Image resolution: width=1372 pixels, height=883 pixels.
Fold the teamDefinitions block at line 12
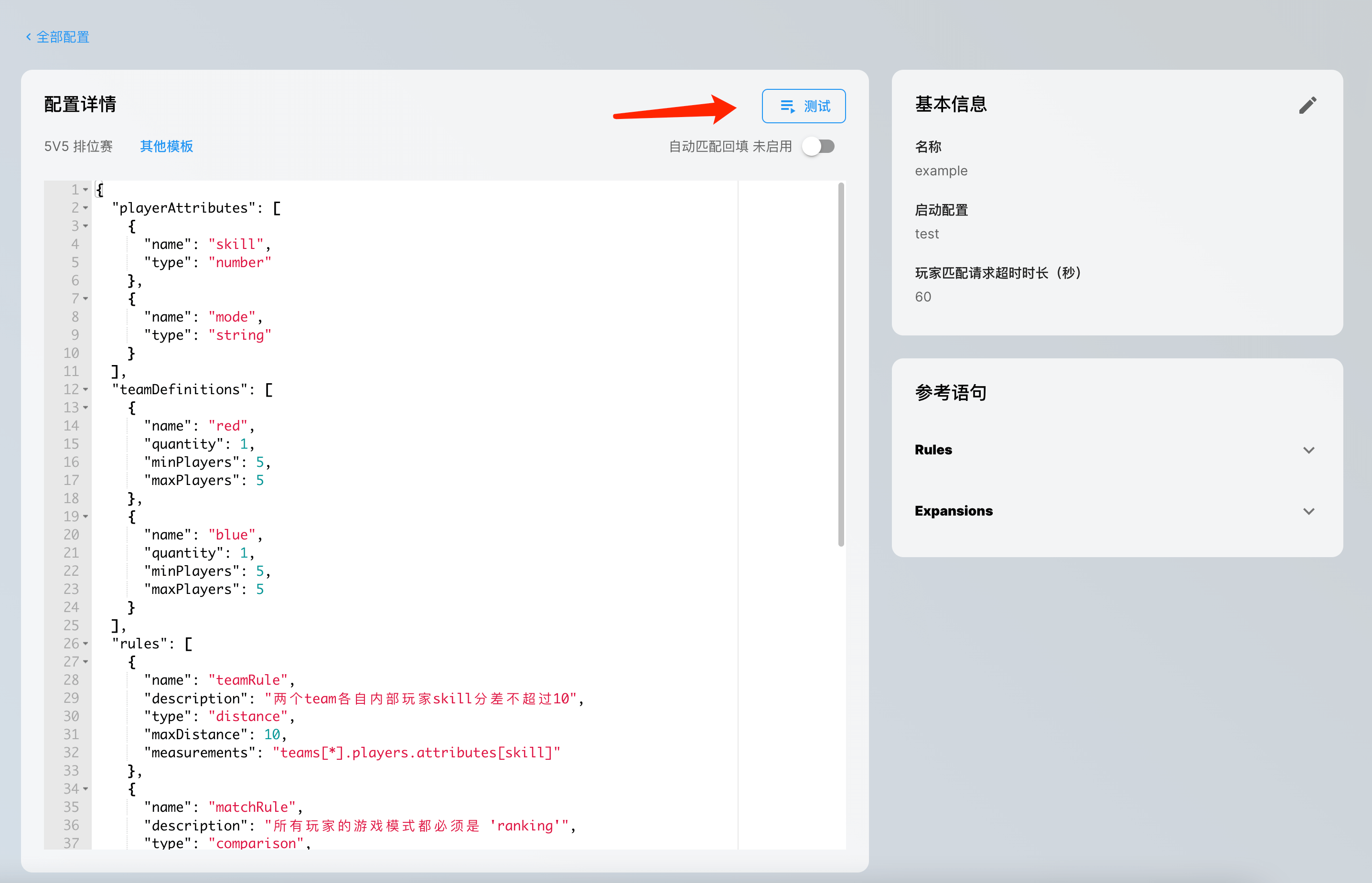[86, 390]
